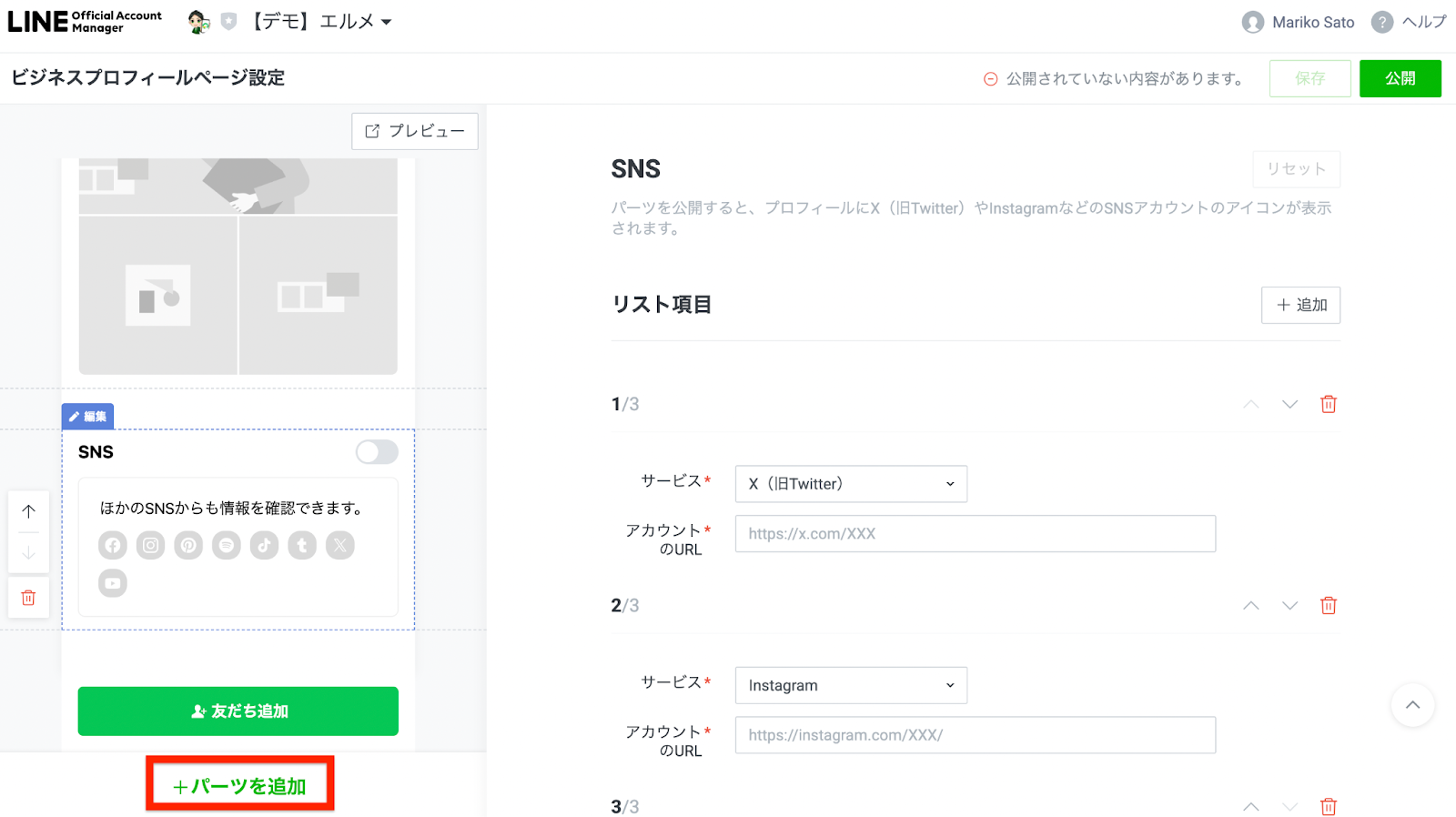Click the パーツを追加 button
The height and width of the screenshot is (817, 1456).
[x=240, y=785]
